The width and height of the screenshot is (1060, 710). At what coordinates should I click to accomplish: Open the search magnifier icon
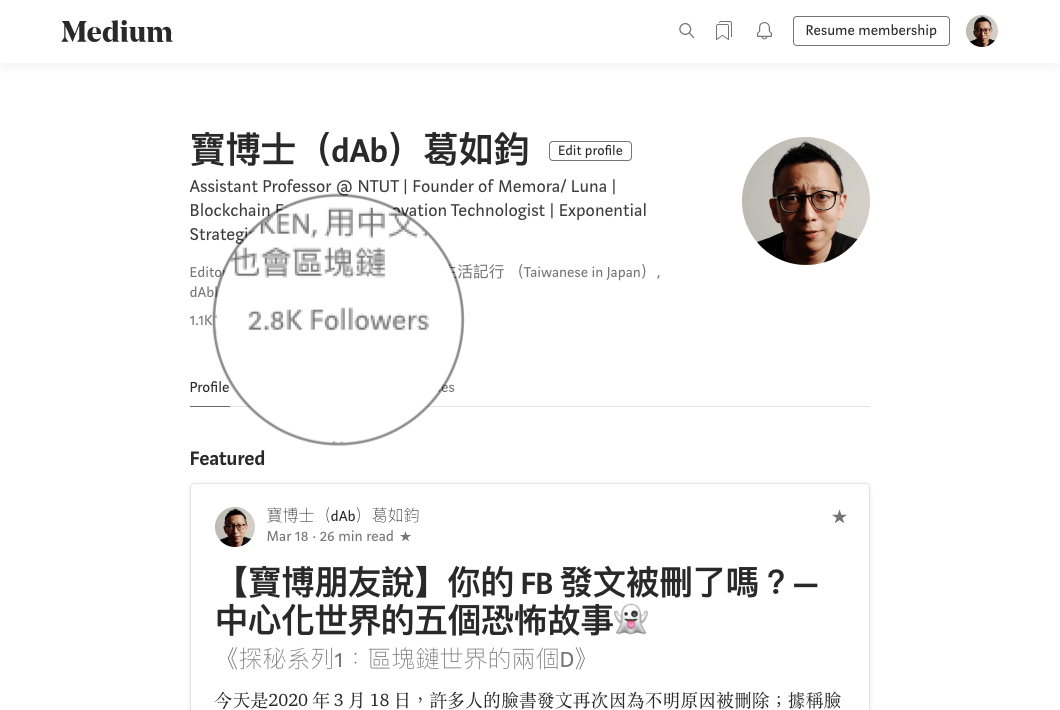coord(686,30)
